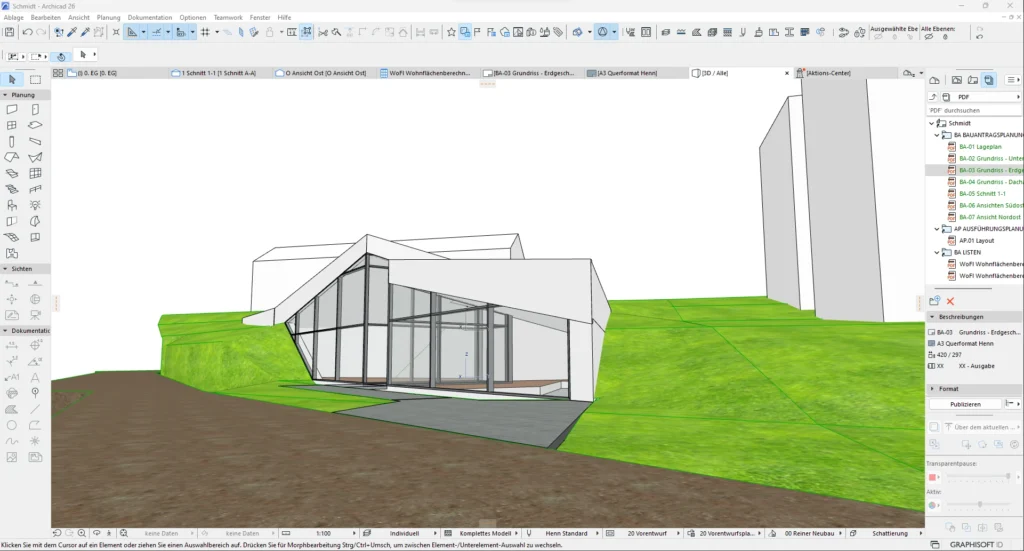
Task: Click the Save icon in the toolbar
Action: tap(9, 32)
